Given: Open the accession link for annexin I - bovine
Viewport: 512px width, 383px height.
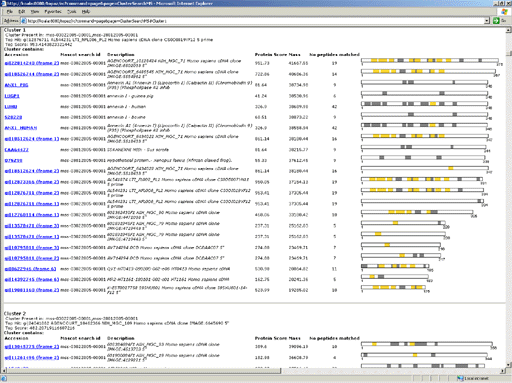Looking at the screenshot, I should coord(13,117).
